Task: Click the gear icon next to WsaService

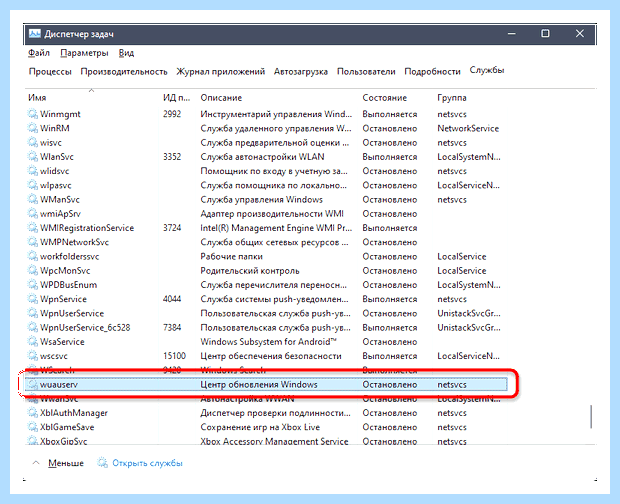Action: 32,342
